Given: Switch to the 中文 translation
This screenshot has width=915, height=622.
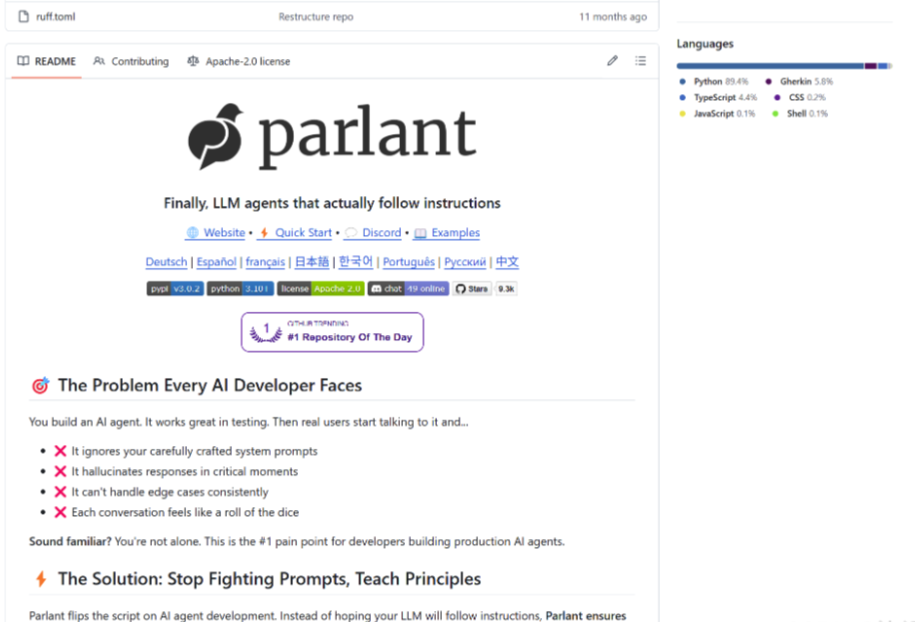Looking at the screenshot, I should click(x=507, y=261).
